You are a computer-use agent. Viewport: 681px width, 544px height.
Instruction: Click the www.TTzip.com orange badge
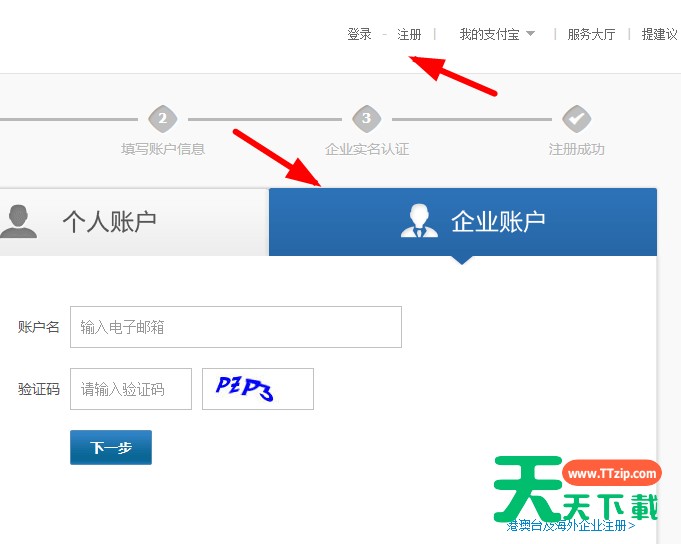[x=612, y=473]
